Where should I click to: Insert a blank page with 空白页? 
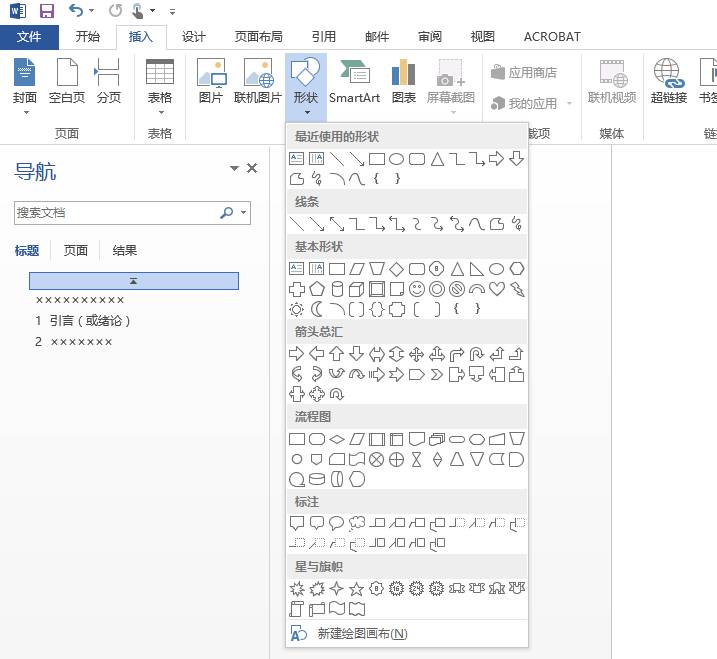(67, 81)
